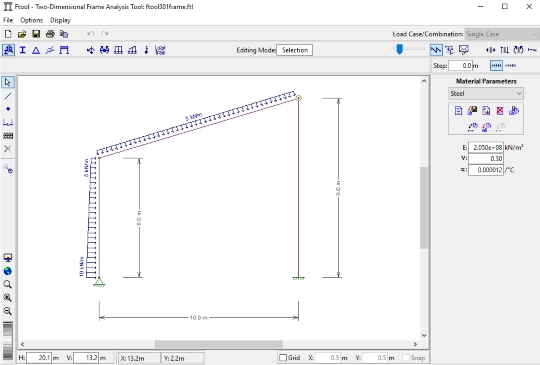The height and width of the screenshot is (365, 540).
Task: Open the Support Conditions triangle icon
Action: 36,50
